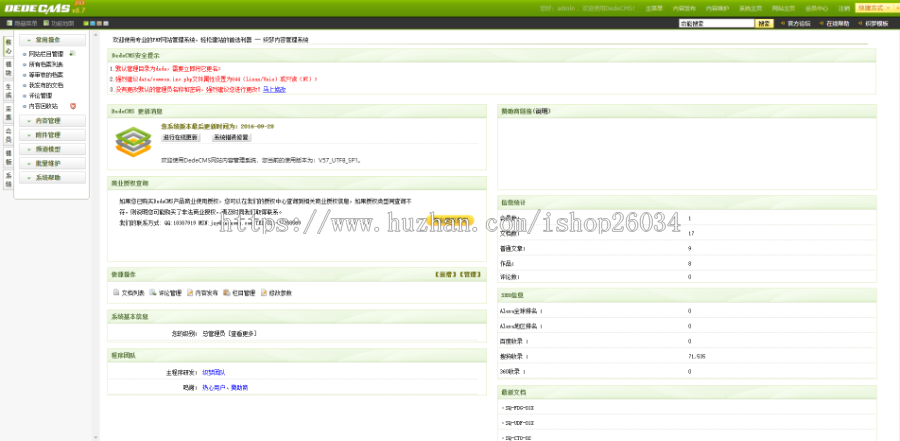Open the 织梦团队 link

coord(214,373)
